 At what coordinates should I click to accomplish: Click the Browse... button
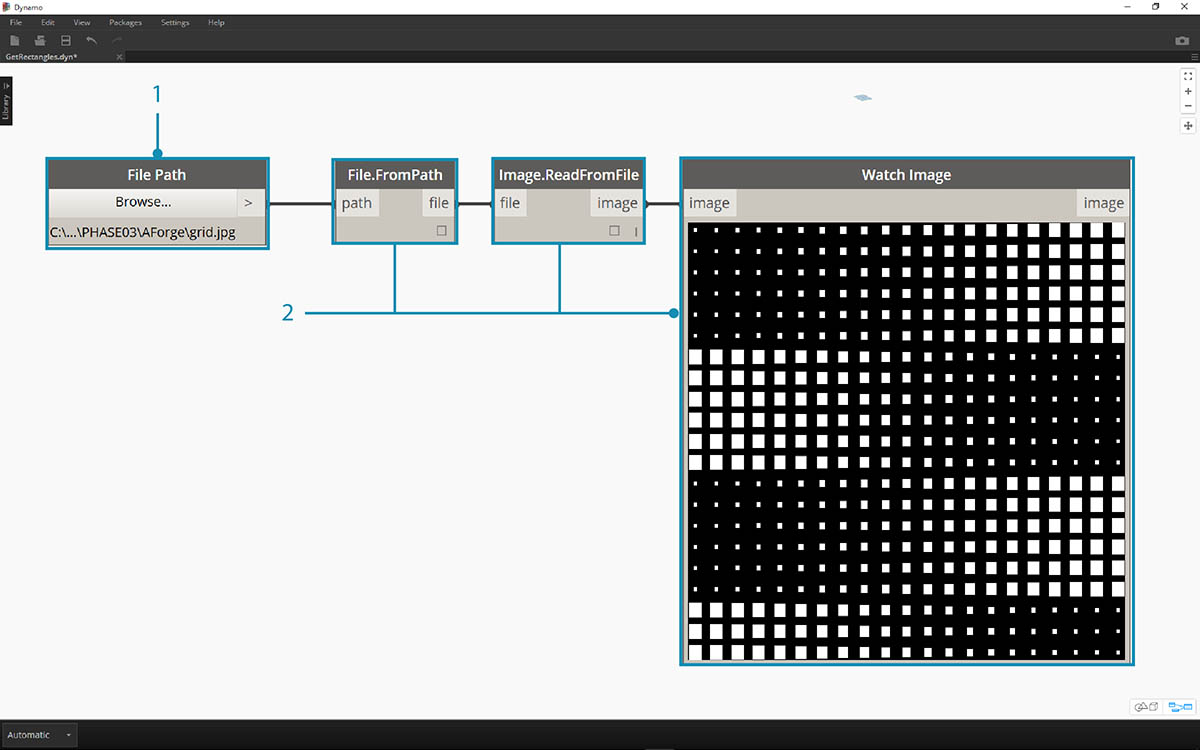point(142,202)
